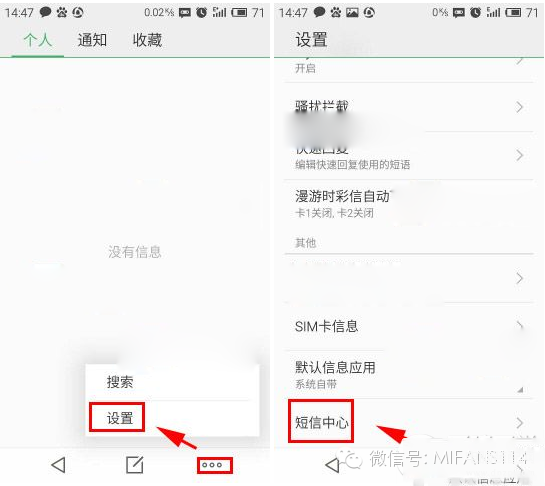The image size is (545, 486).
Task: Tap the alarm clock icon in the left status bar
Action: point(202,13)
